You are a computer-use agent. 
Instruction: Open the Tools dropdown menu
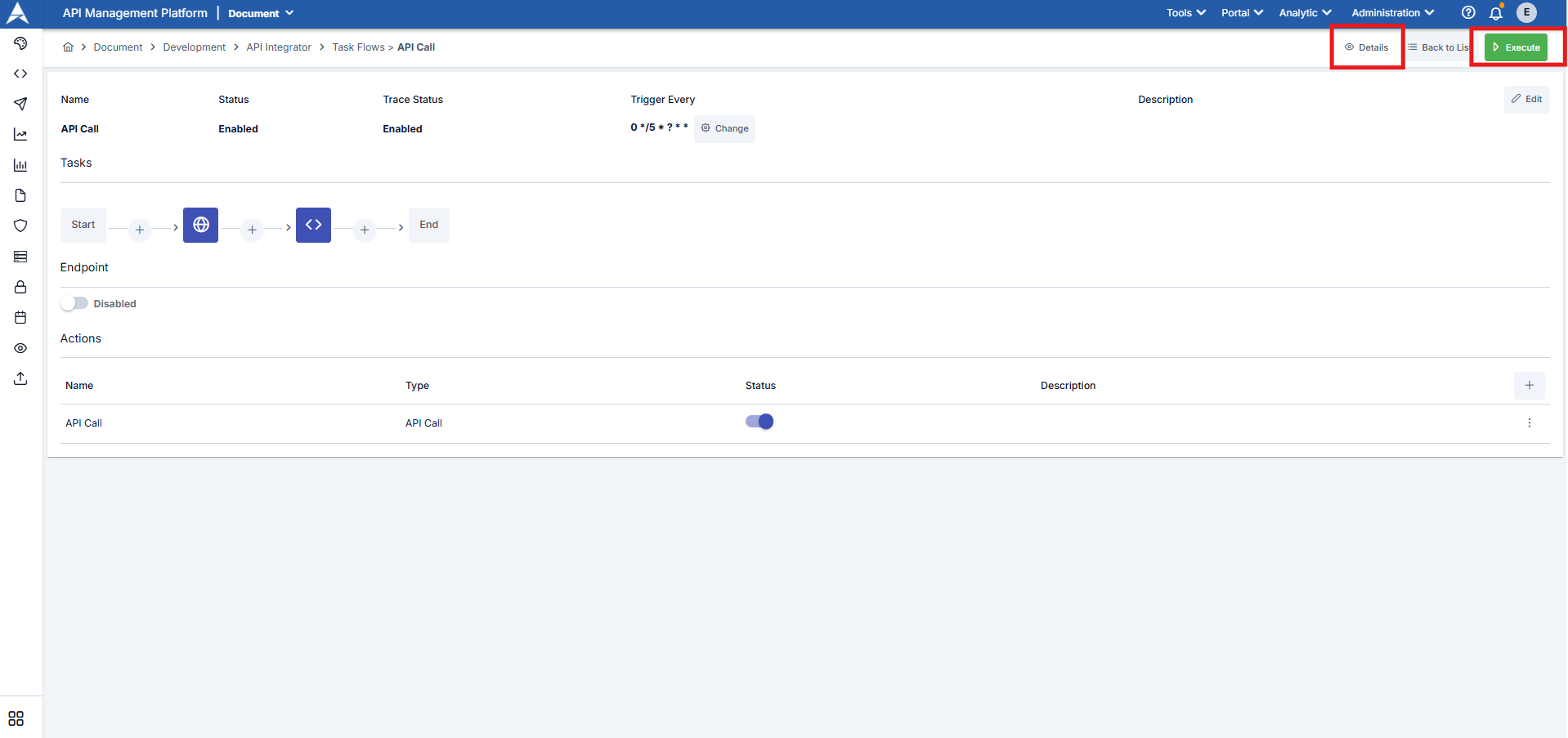tap(1185, 13)
